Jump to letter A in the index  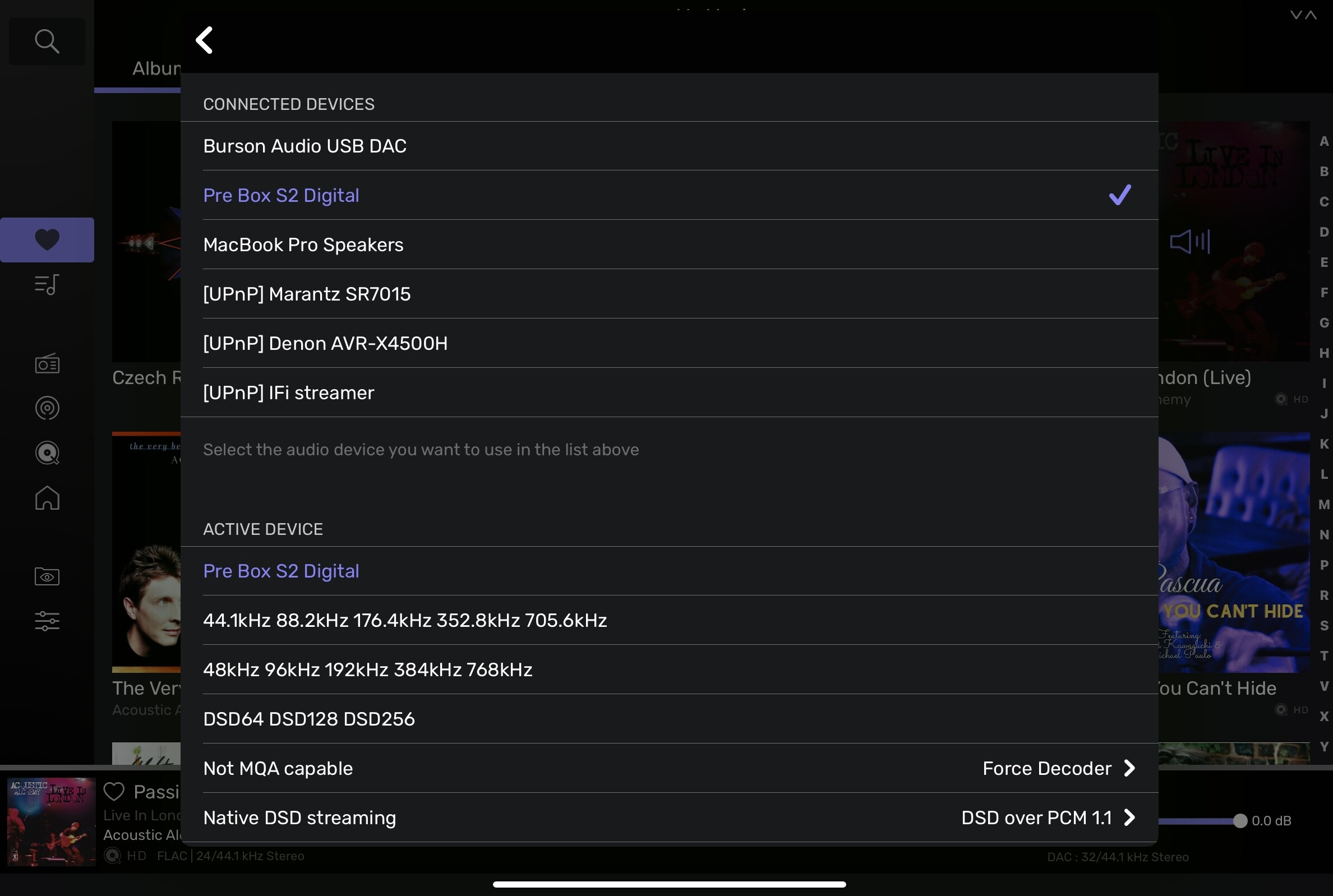click(x=1324, y=141)
